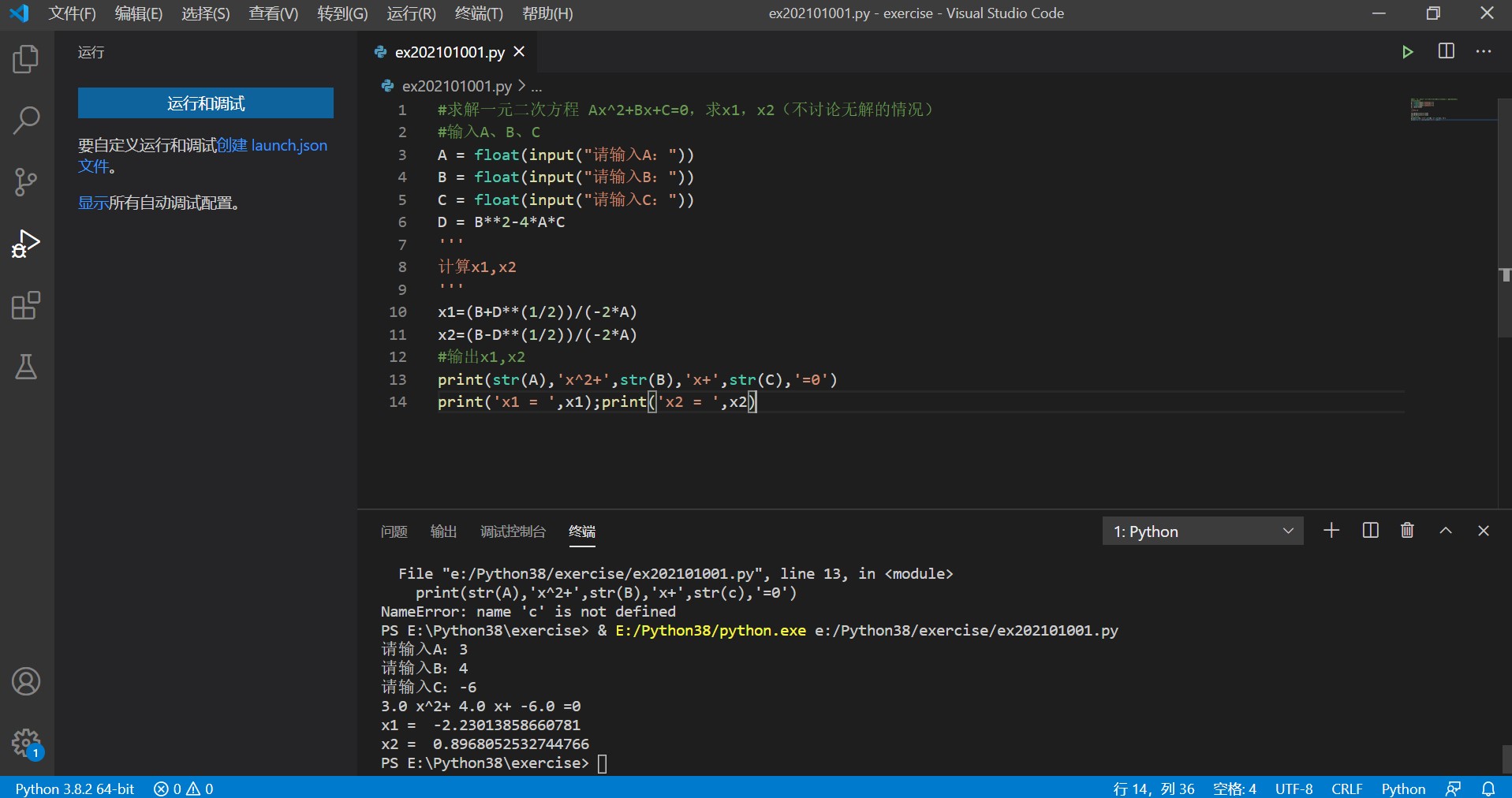Image resolution: width=1512 pixels, height=798 pixels.
Task: Split the terminal pane
Action: pyautogui.click(x=1371, y=531)
